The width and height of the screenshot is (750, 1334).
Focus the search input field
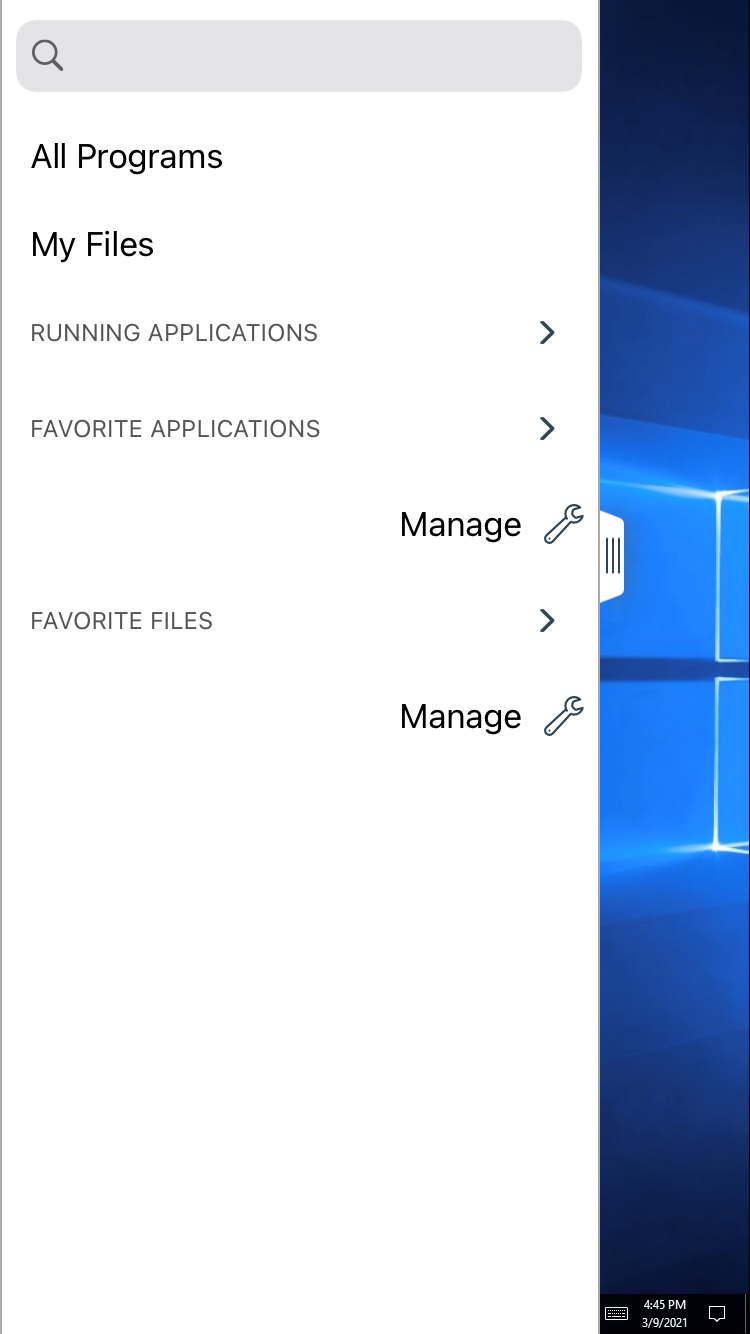[320, 56]
